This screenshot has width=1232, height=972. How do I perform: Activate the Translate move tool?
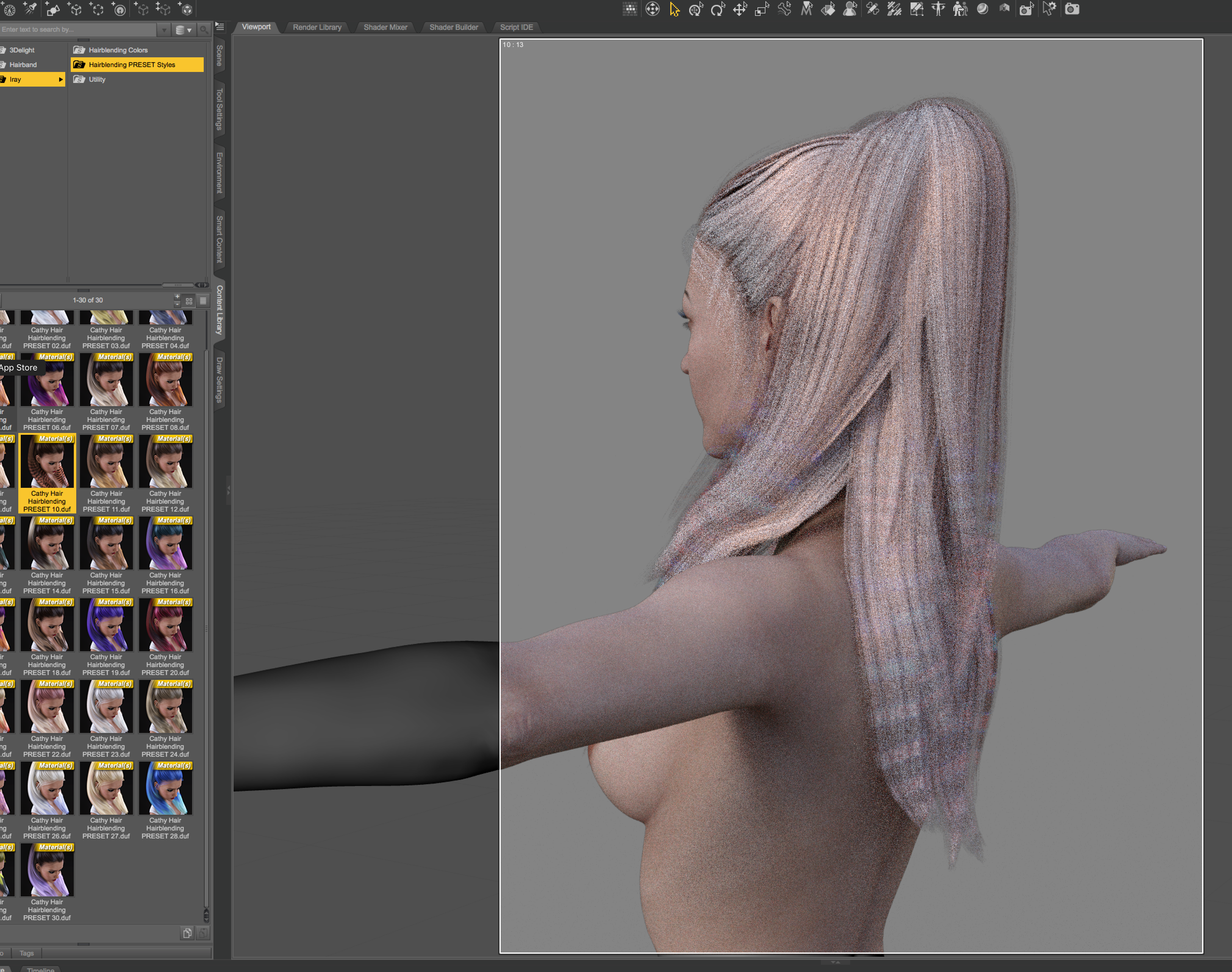(x=740, y=9)
